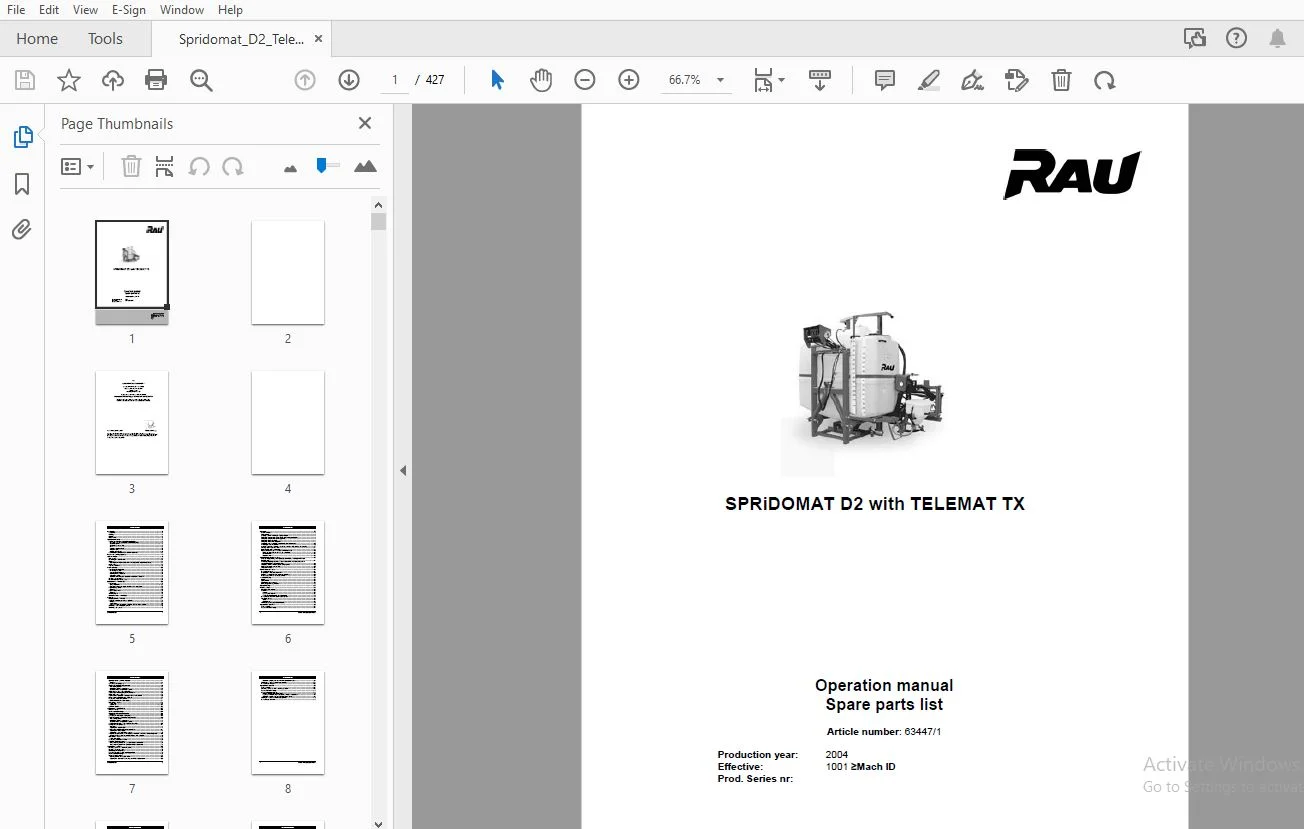The height and width of the screenshot is (829, 1304).
Task: Close the Page Thumbnails panel
Action: [365, 123]
